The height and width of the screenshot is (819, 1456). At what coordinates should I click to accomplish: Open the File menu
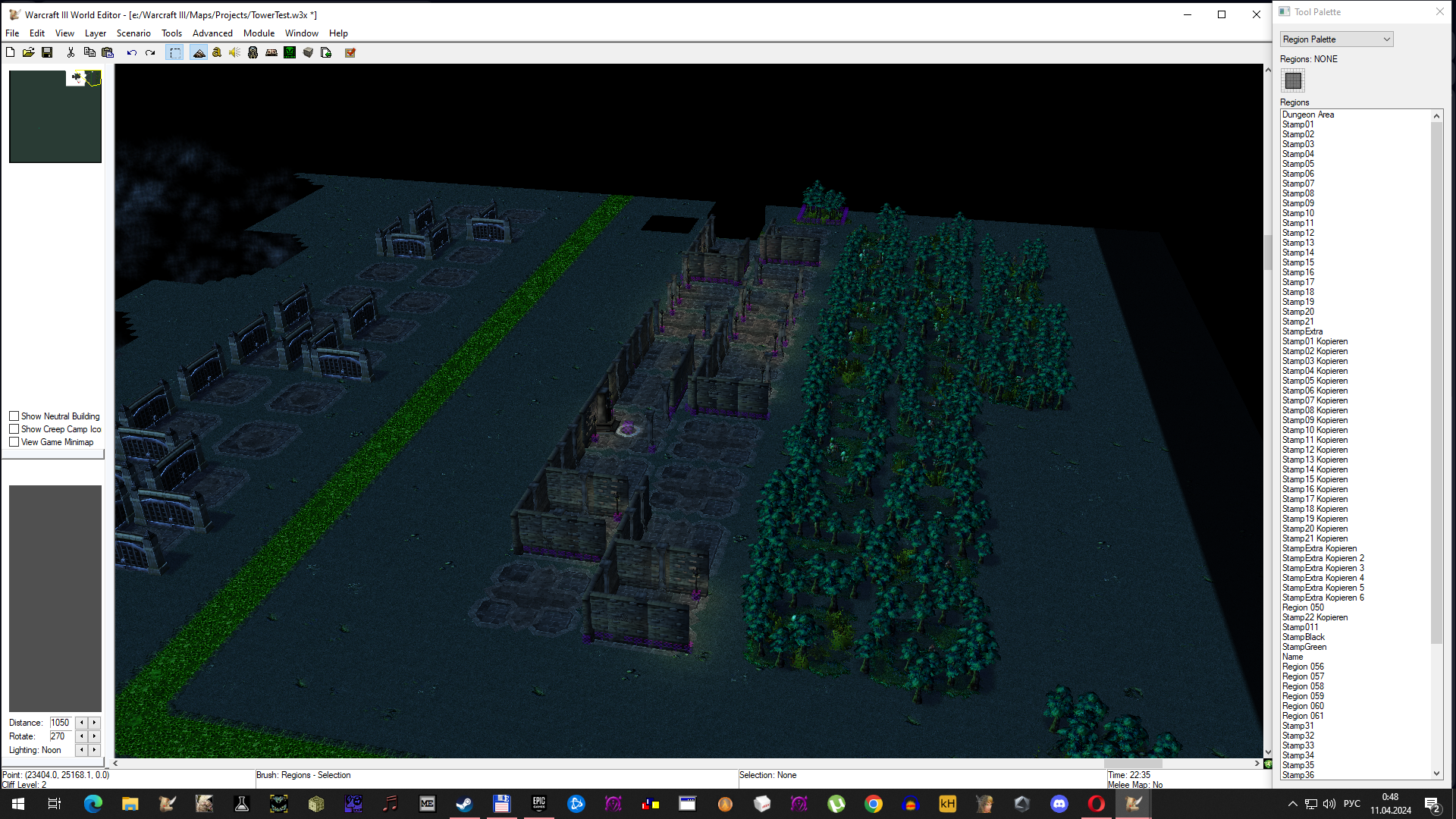tap(12, 33)
